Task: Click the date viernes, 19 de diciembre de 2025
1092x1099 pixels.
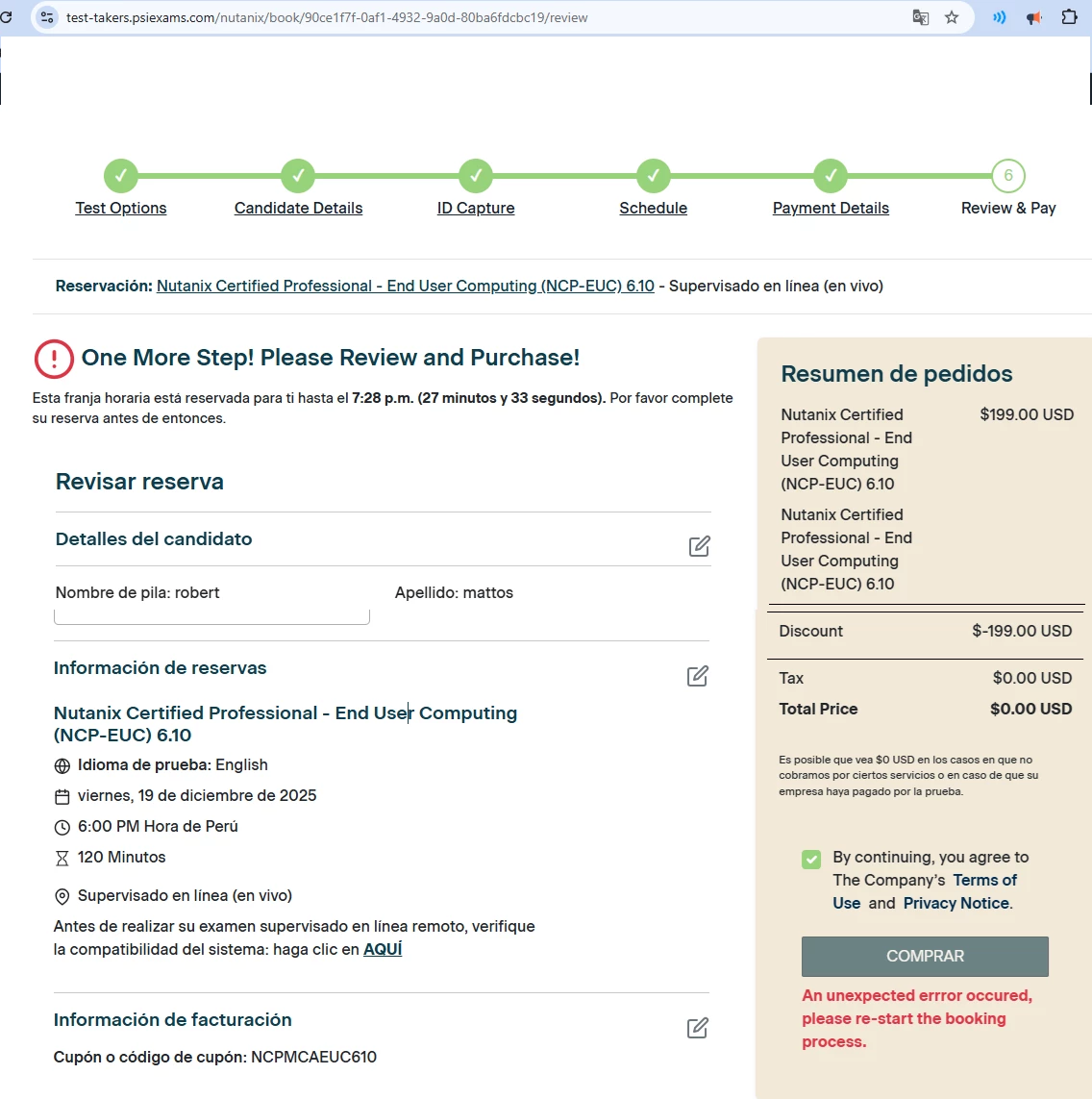Action: 197,795
